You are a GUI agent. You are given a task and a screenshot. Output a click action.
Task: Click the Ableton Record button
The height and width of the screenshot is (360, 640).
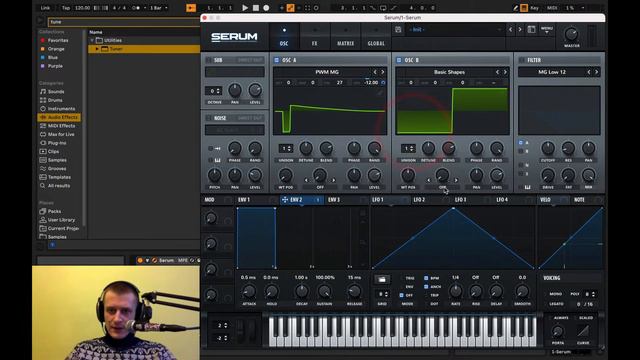(x=266, y=8)
